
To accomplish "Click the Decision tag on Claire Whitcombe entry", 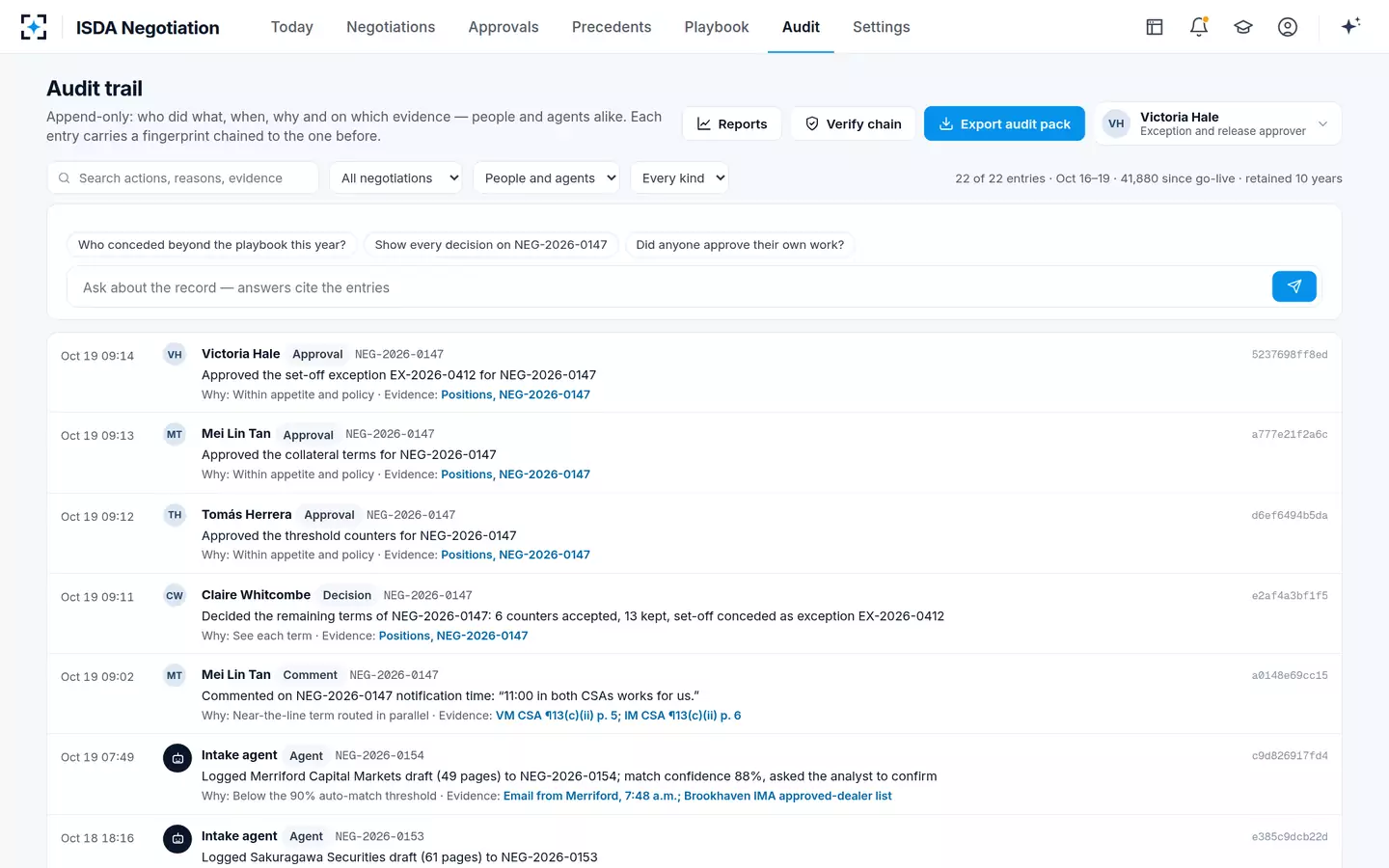I will tap(347, 595).
